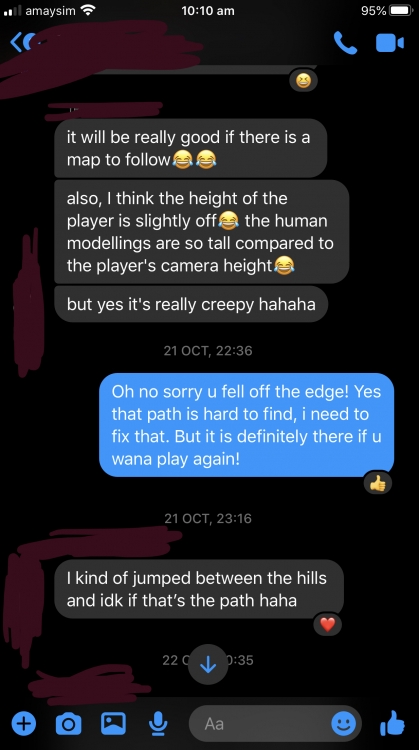
Task: Select the "map to follow" message bubble
Action: 190,148
